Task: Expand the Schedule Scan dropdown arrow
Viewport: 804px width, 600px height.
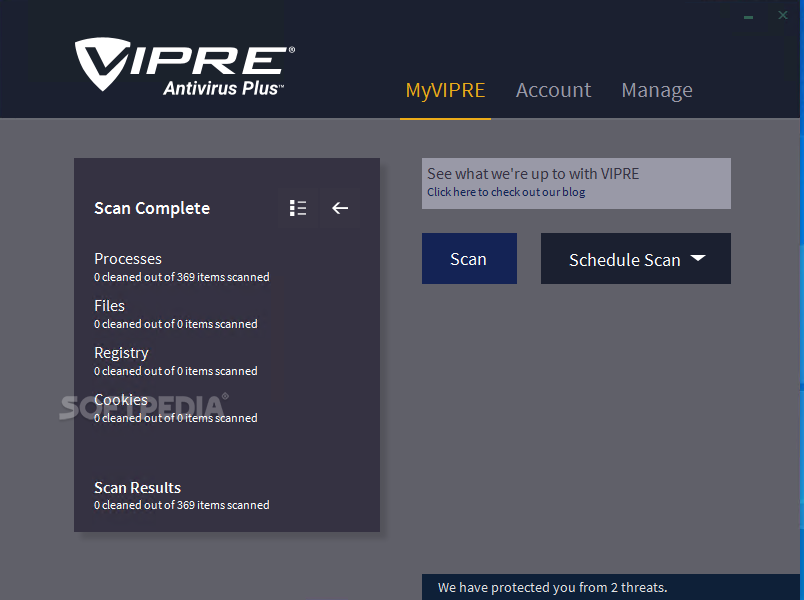Action: pyautogui.click(x=698, y=258)
